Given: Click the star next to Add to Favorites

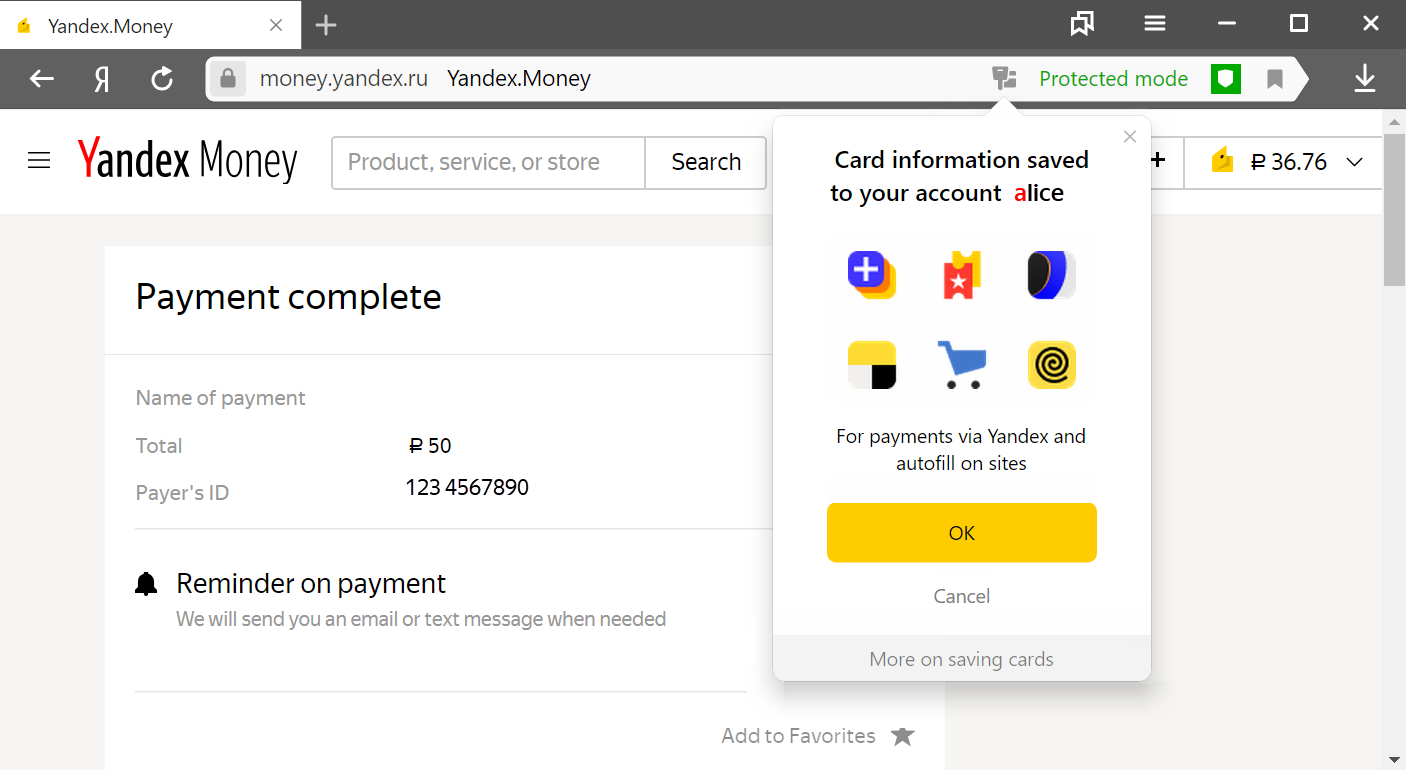Looking at the screenshot, I should click(x=903, y=736).
